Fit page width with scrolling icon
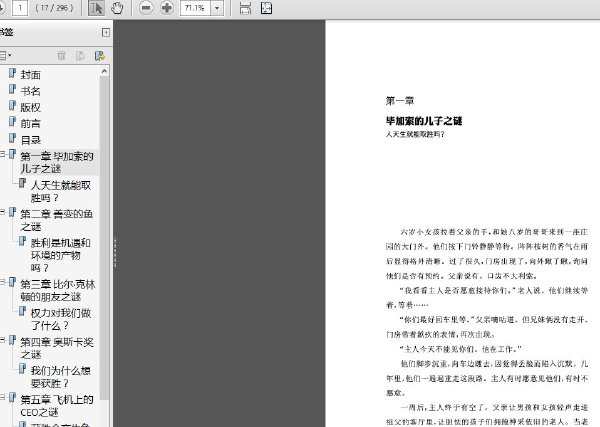 coord(245,8)
